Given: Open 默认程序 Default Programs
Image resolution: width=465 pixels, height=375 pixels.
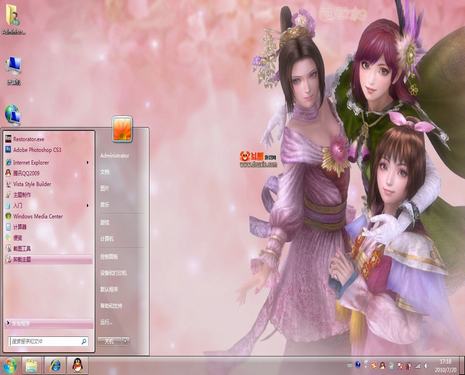Looking at the screenshot, I should click(109, 289).
